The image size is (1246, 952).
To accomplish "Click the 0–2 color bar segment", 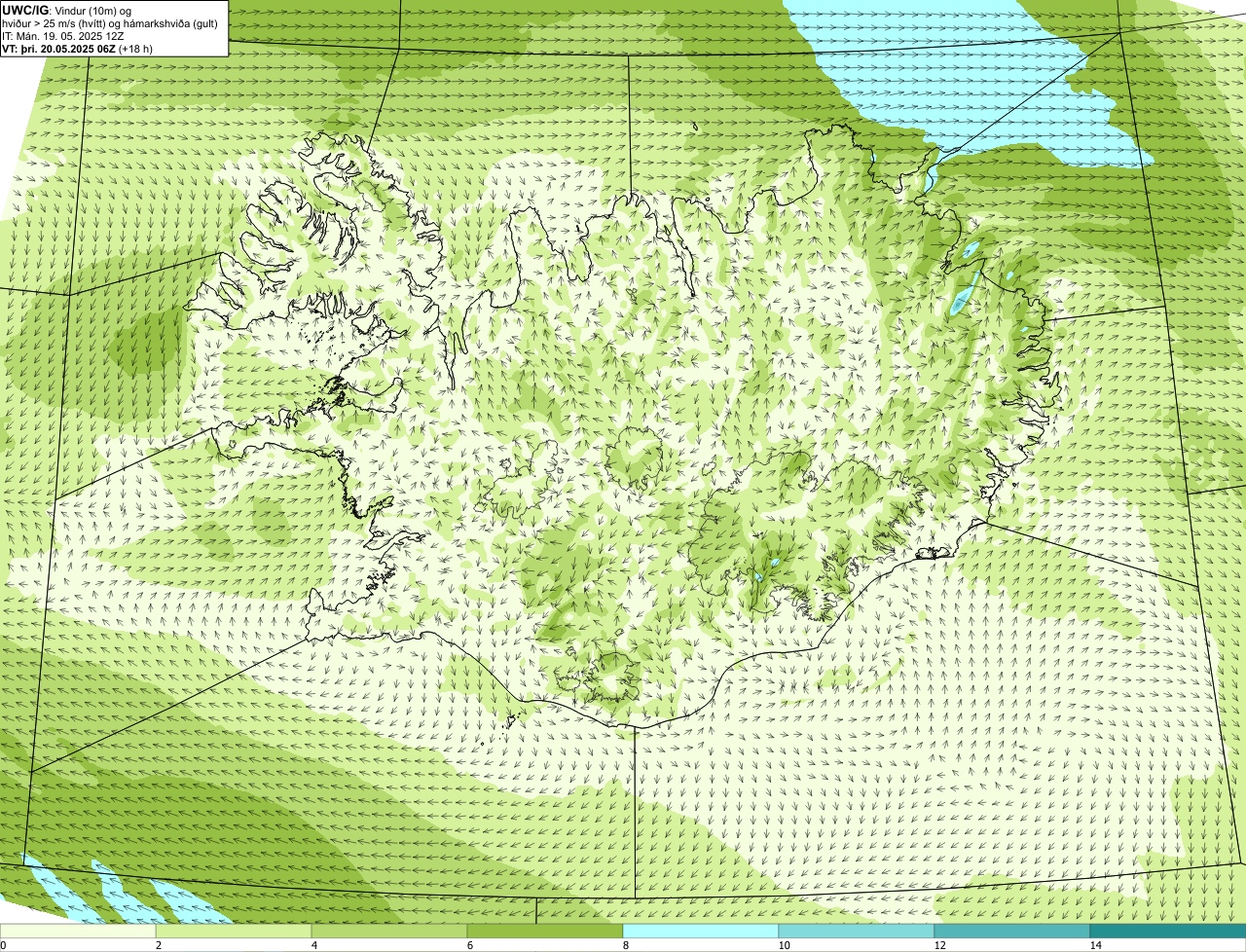I will 78,931.
